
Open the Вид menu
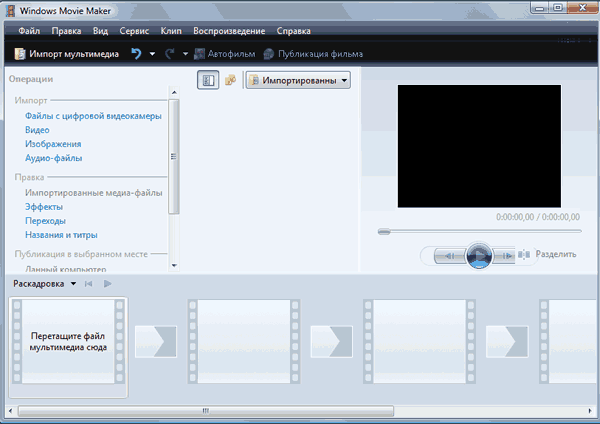[x=100, y=31]
